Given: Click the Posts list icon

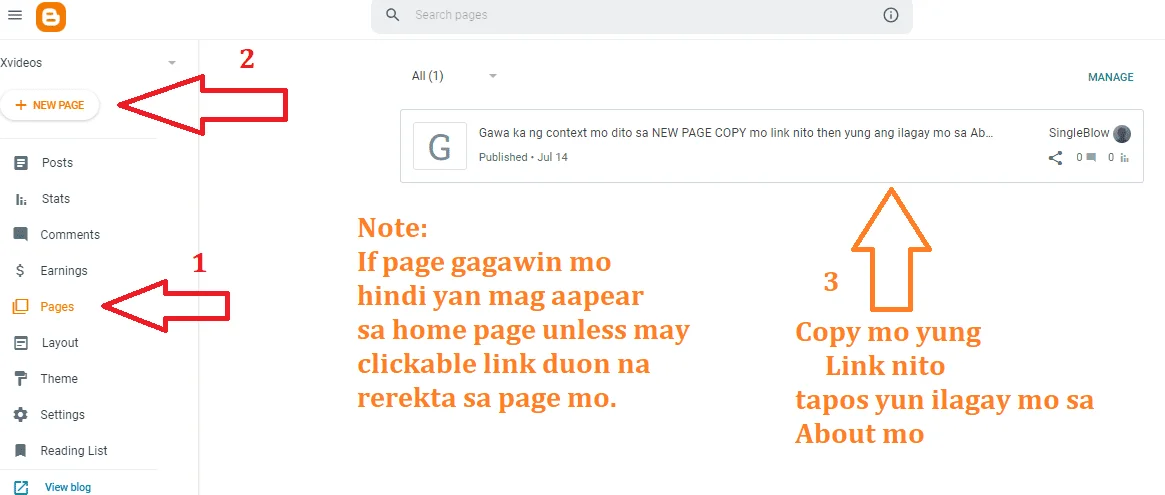Looking at the screenshot, I should coord(21,163).
